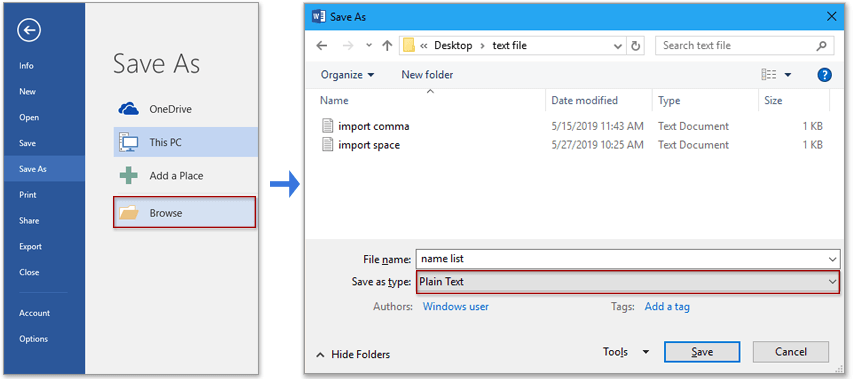Click the Save button

pos(702,352)
